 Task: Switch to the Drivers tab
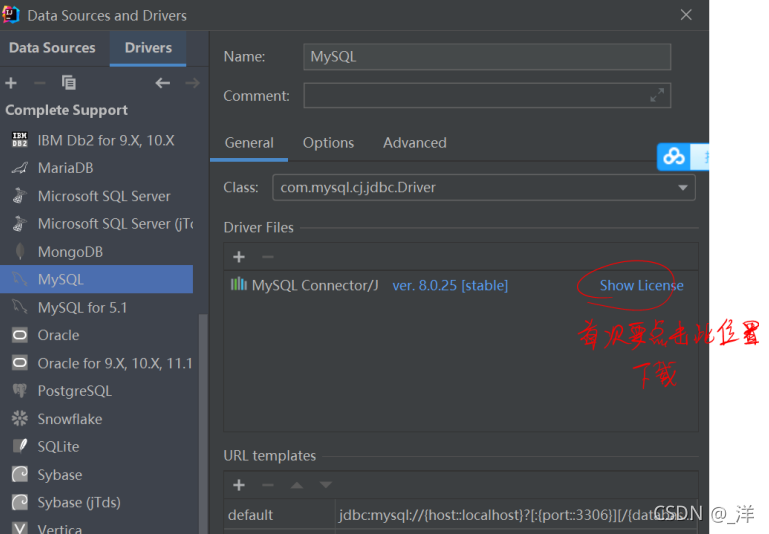[x=148, y=48]
